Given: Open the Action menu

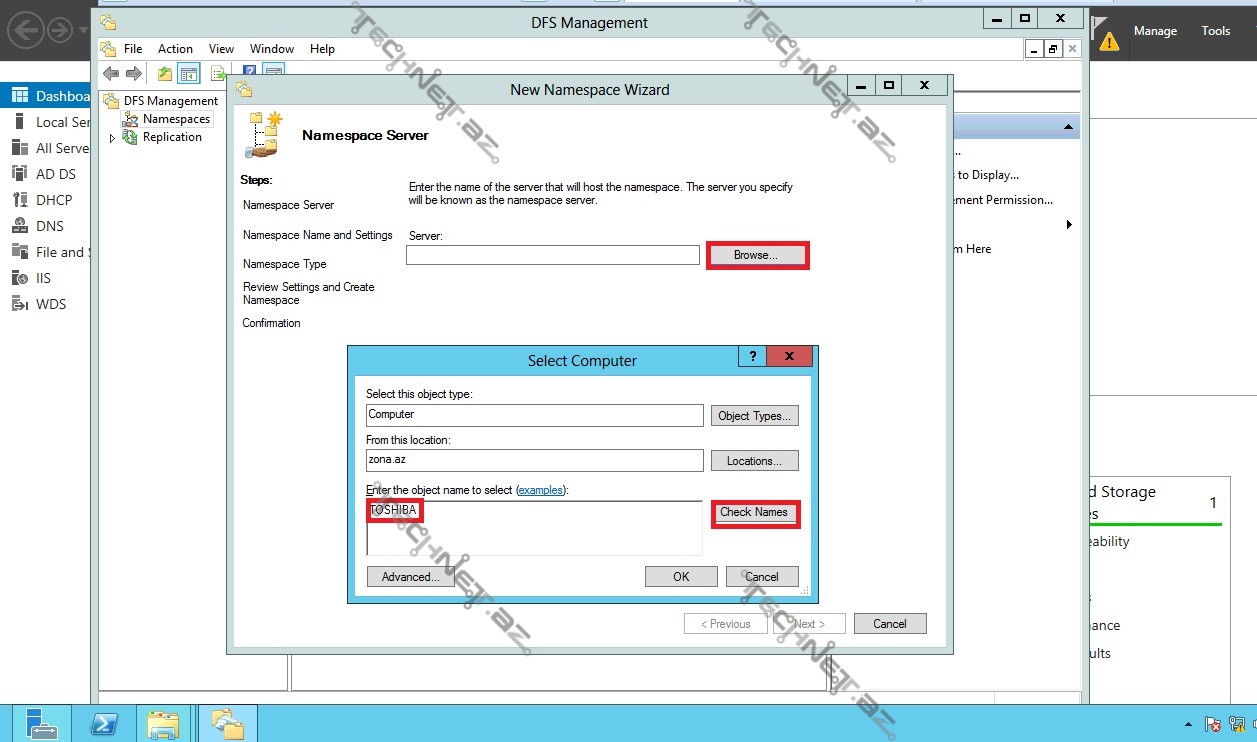Looking at the screenshot, I should pyautogui.click(x=175, y=49).
